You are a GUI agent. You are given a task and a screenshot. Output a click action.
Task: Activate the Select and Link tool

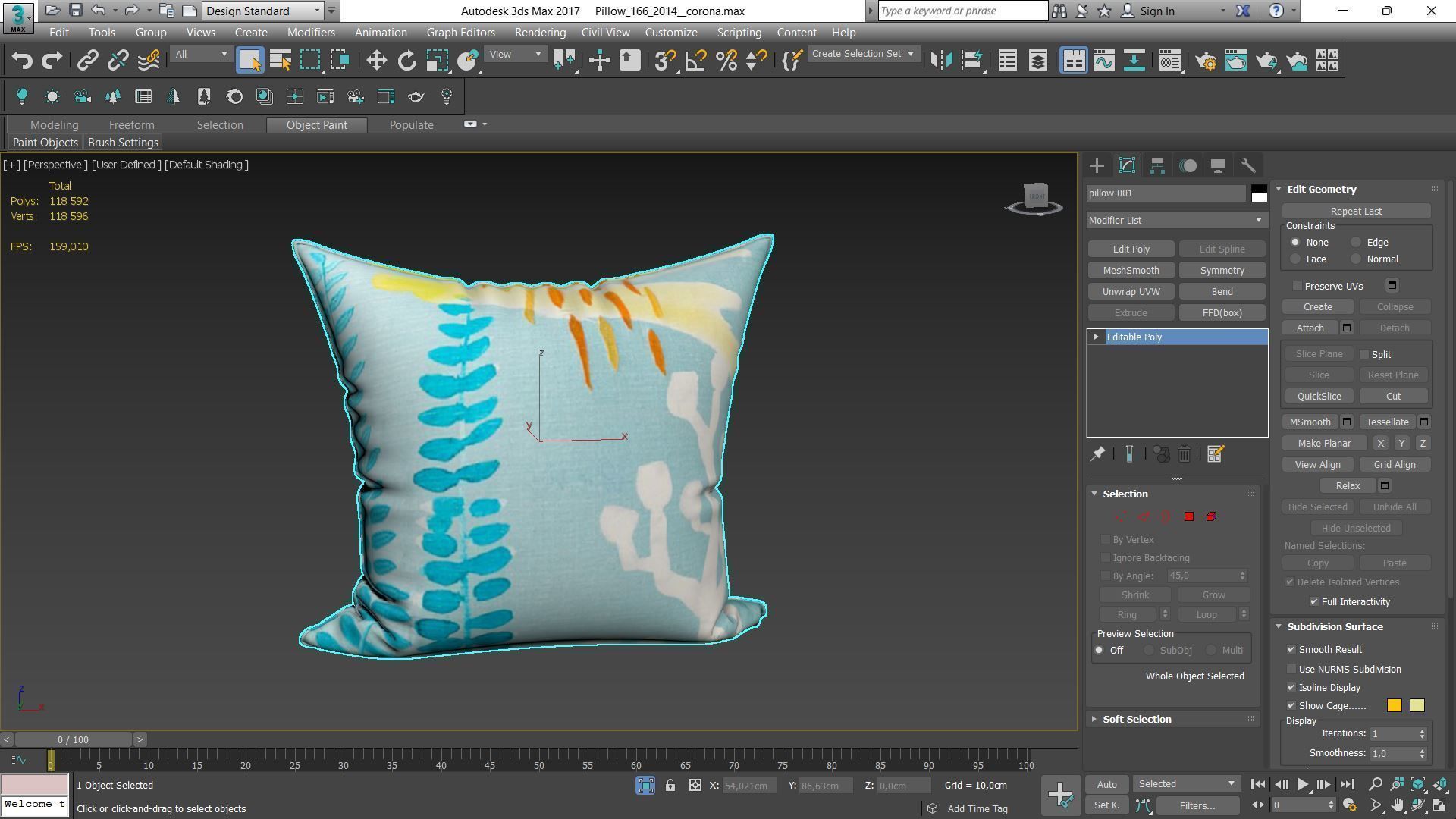point(88,61)
